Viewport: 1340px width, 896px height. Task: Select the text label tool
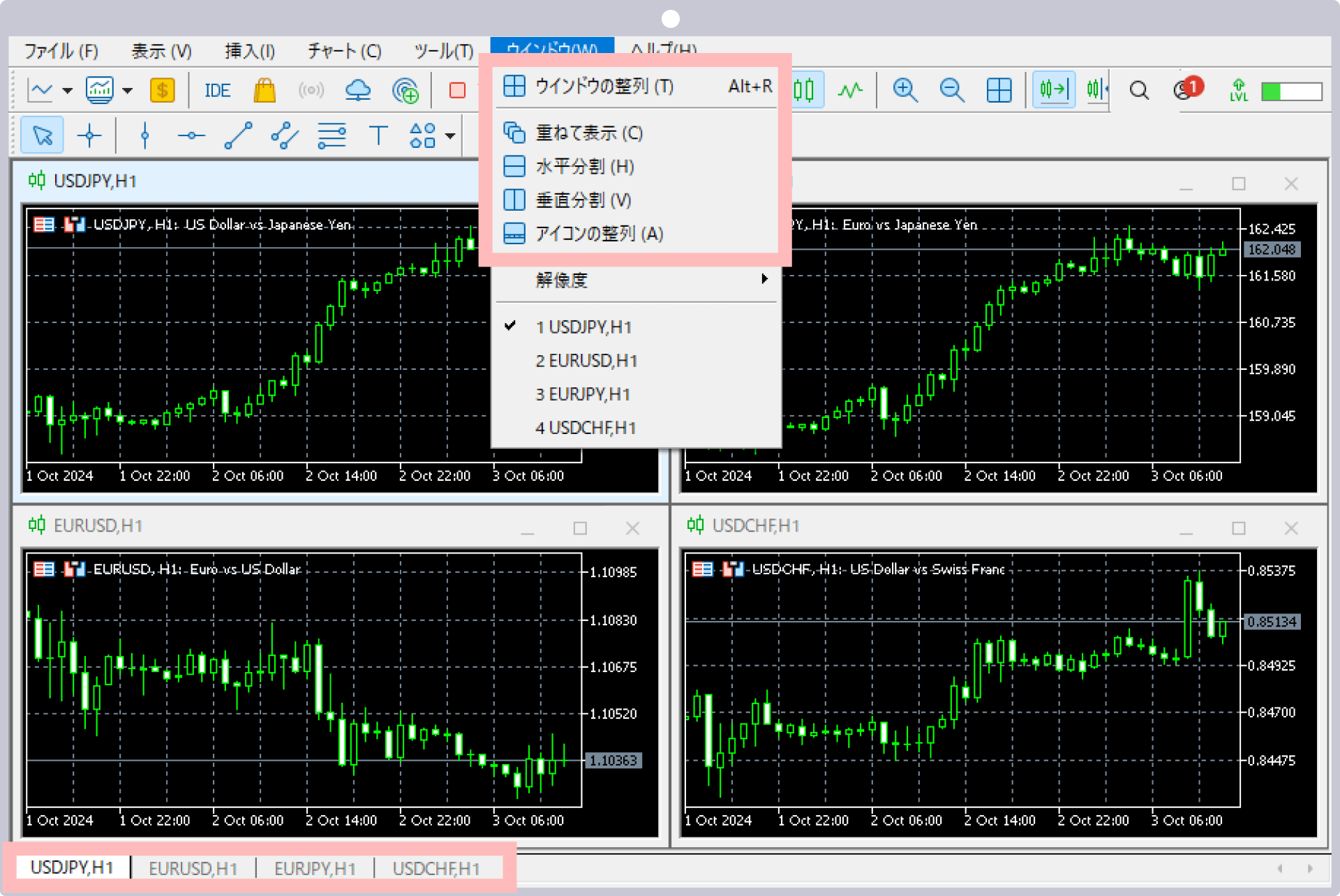click(x=378, y=135)
